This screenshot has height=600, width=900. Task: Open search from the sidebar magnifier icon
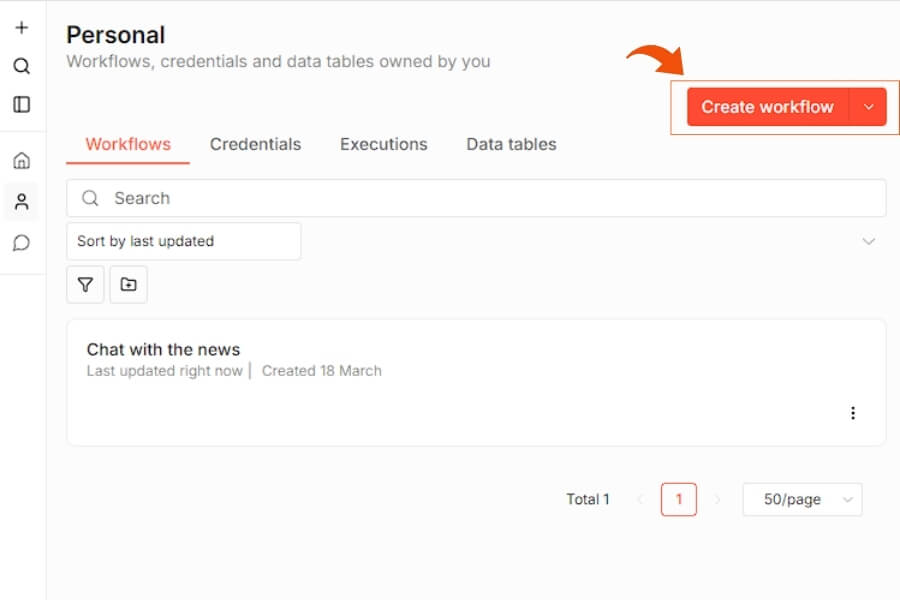pos(22,66)
